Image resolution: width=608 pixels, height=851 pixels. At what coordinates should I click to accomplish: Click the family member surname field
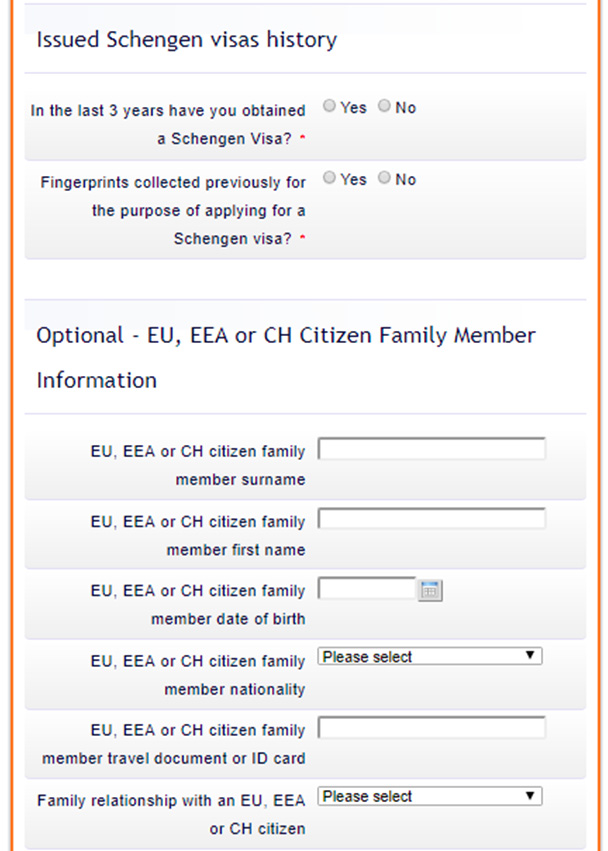coord(432,449)
